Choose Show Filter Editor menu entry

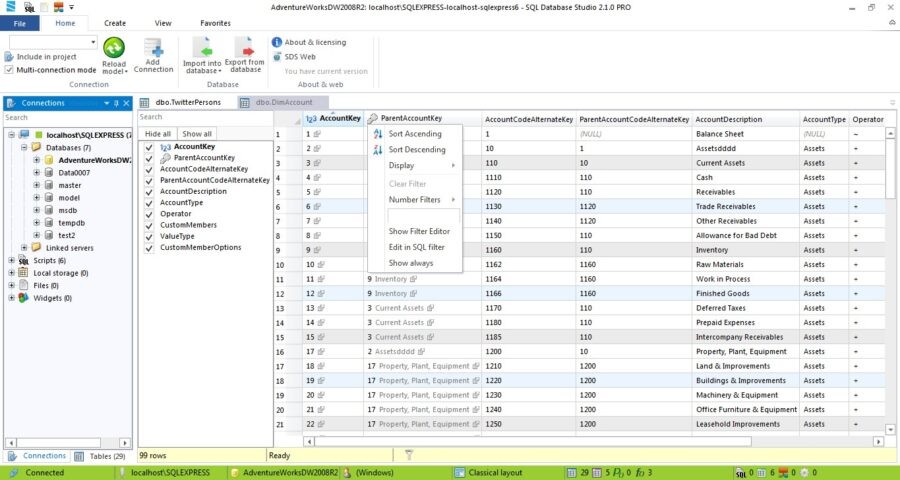tap(414, 231)
